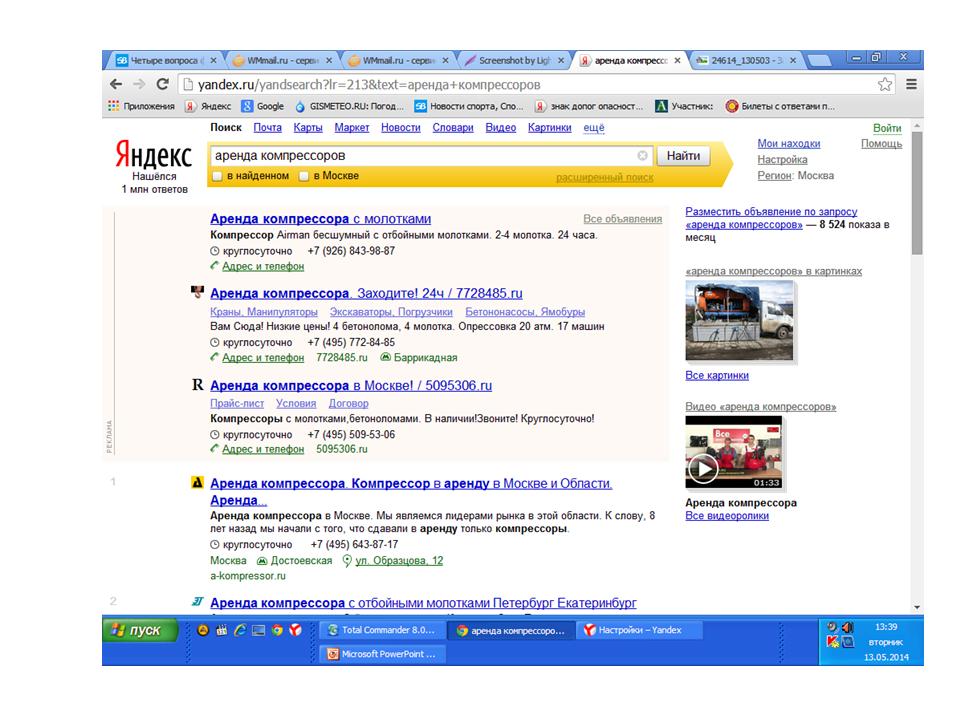Image resolution: width=960 pixels, height=720 pixels.
Task: Click the scrollbar down arrow
Action: [x=917, y=607]
